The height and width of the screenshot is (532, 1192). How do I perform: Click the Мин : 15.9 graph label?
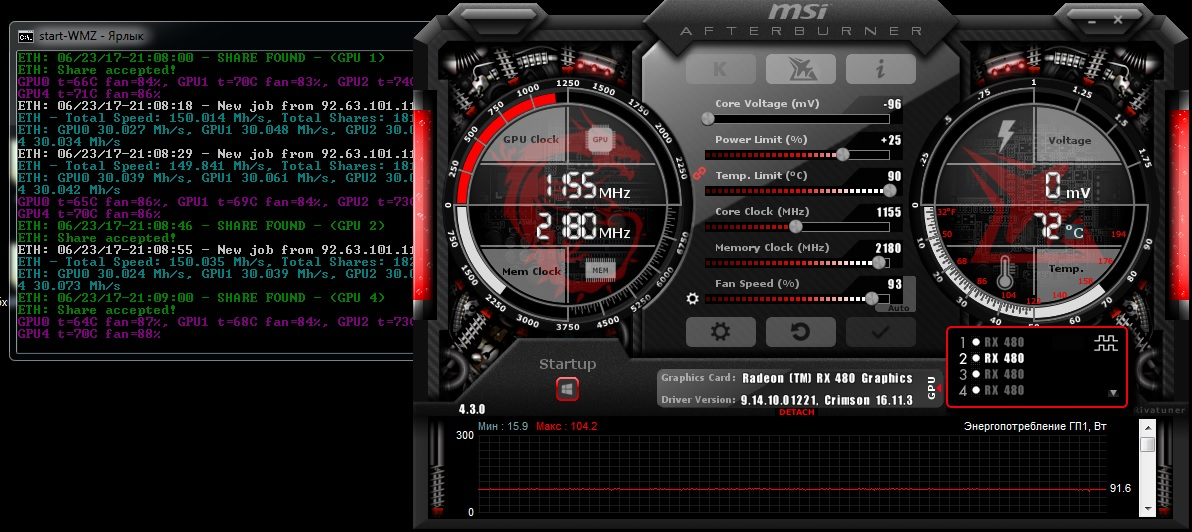tap(502, 426)
